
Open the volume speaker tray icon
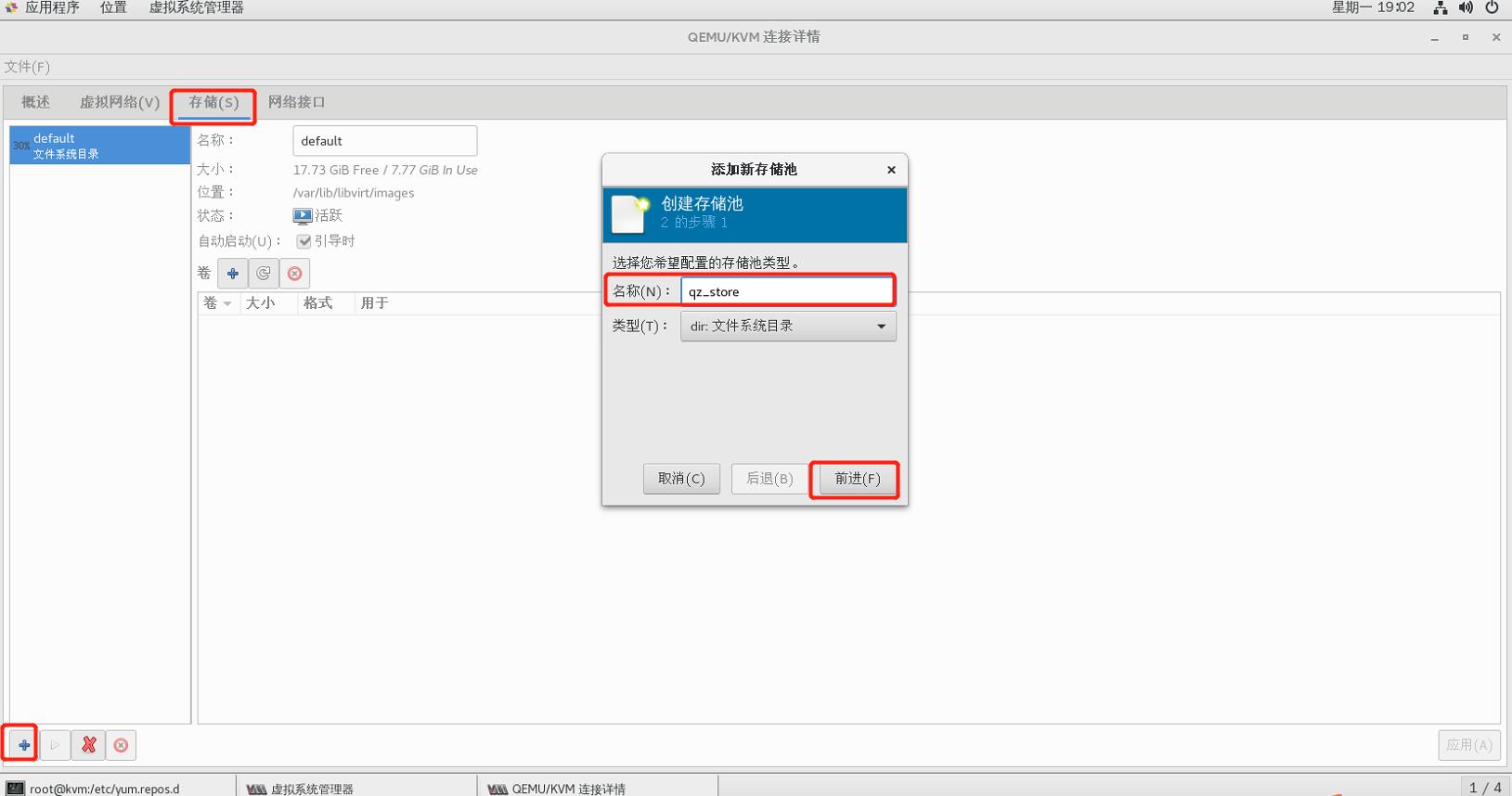(1466, 7)
